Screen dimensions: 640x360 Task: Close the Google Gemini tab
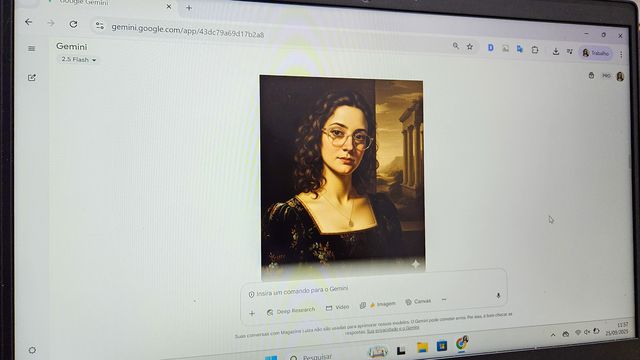(169, 7)
